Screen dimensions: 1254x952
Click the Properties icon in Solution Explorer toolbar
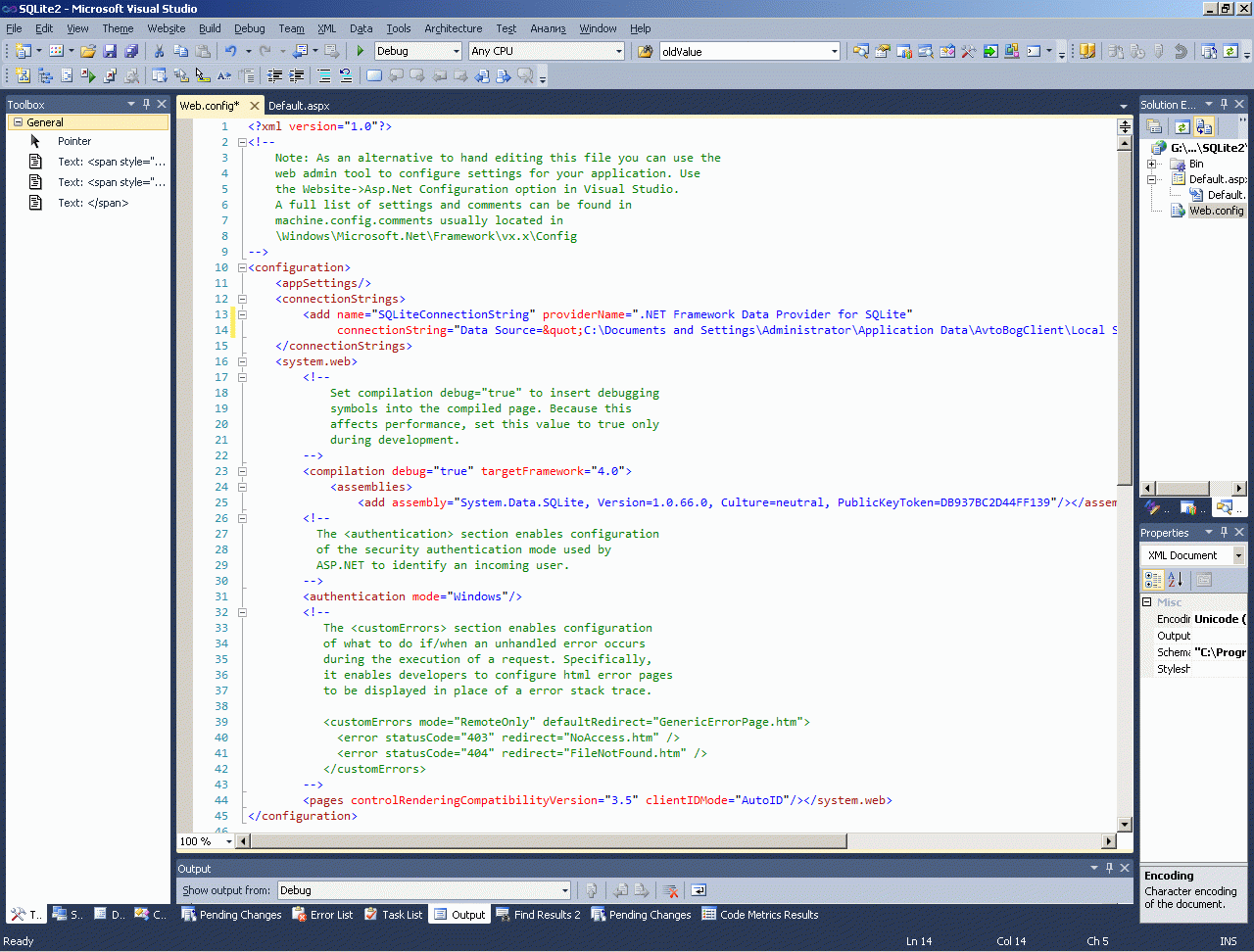click(1154, 126)
